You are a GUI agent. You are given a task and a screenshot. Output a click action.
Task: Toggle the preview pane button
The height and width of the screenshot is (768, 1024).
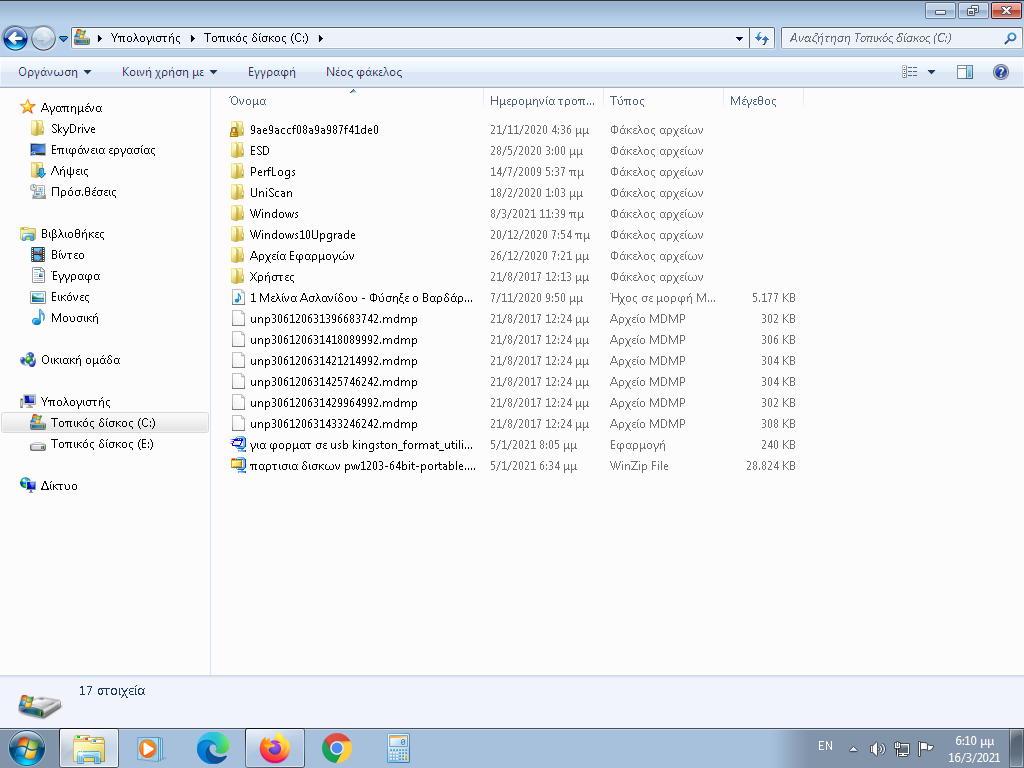coord(965,72)
